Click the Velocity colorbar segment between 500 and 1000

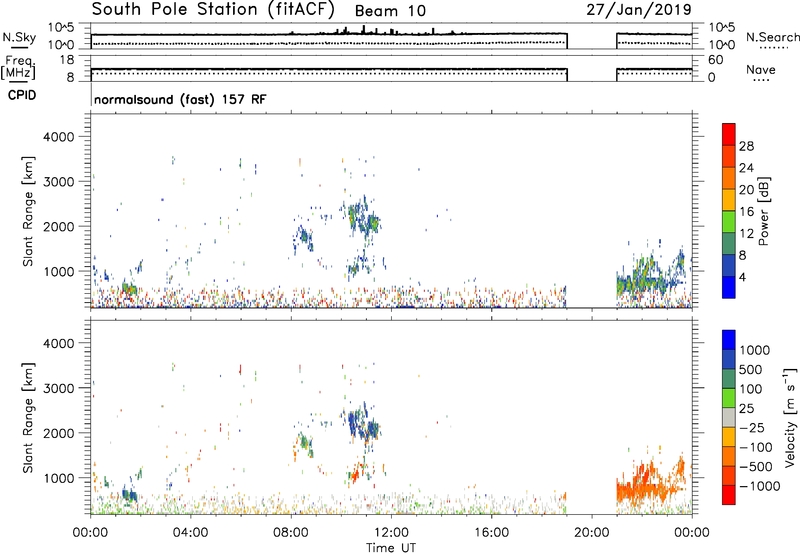pos(729,359)
